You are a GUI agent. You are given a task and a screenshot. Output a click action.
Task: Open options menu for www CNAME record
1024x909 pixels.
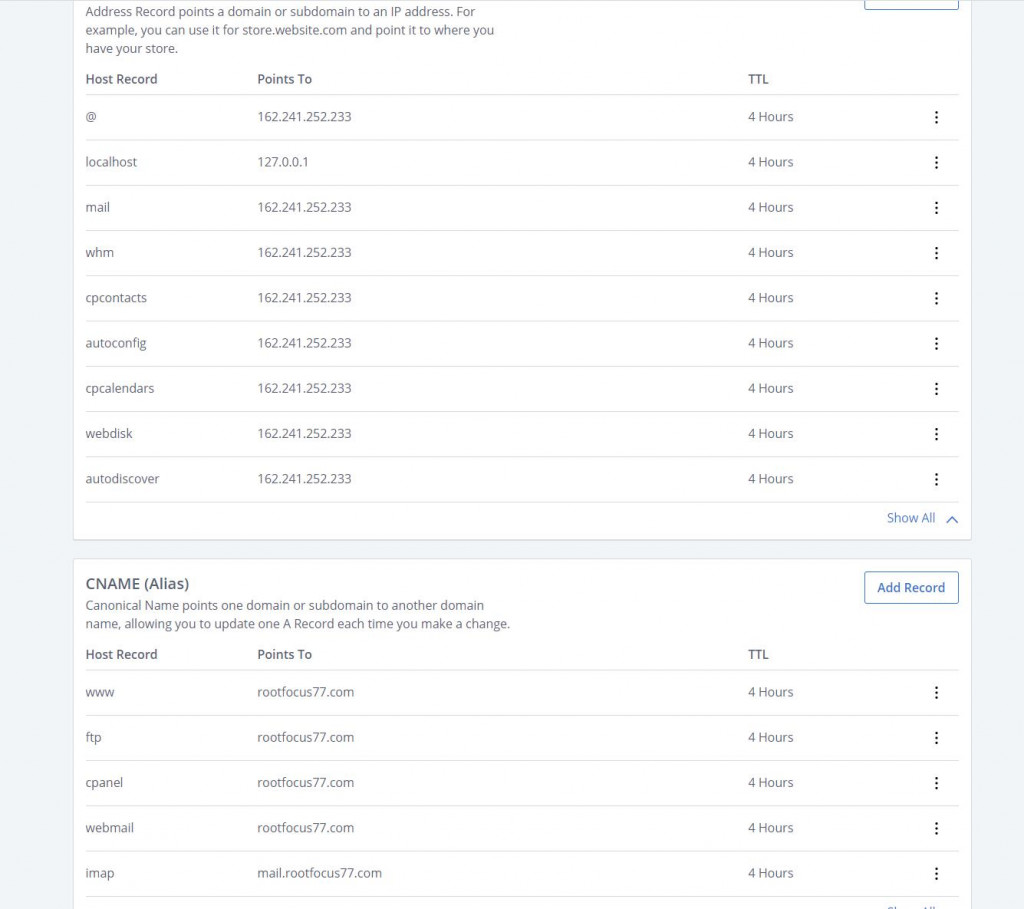click(x=936, y=692)
